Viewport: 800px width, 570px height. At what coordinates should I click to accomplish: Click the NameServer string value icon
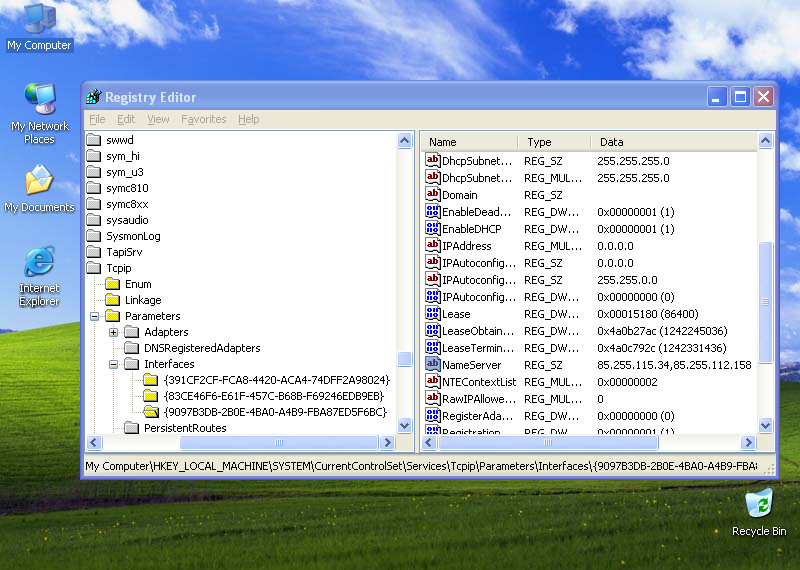(433, 364)
